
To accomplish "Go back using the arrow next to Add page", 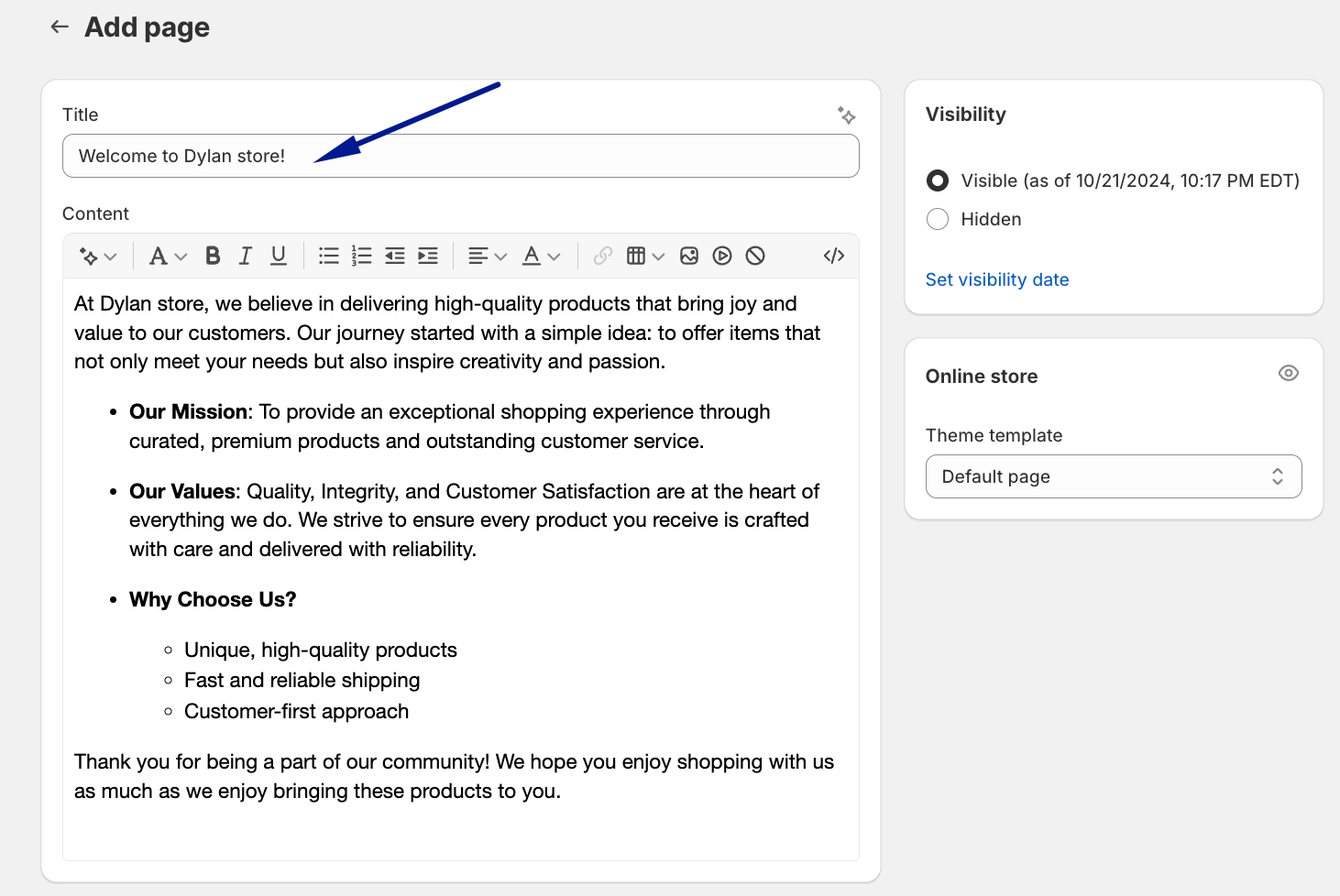I will tap(60, 27).
